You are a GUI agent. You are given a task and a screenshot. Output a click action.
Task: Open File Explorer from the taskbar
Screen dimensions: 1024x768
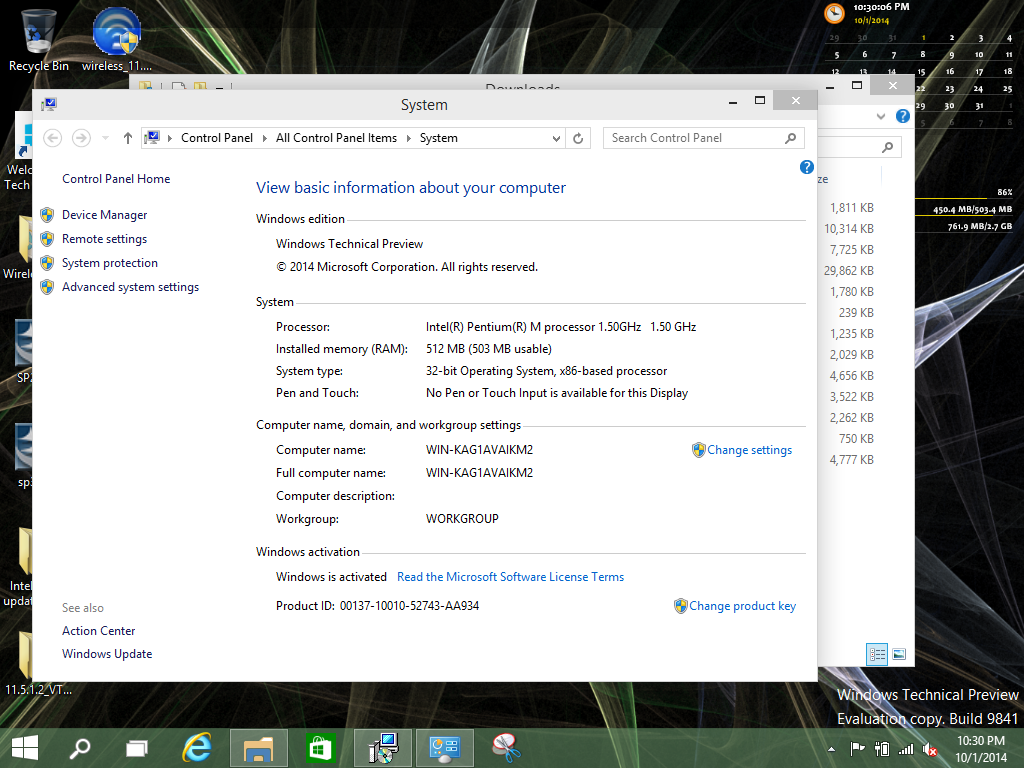[259, 748]
